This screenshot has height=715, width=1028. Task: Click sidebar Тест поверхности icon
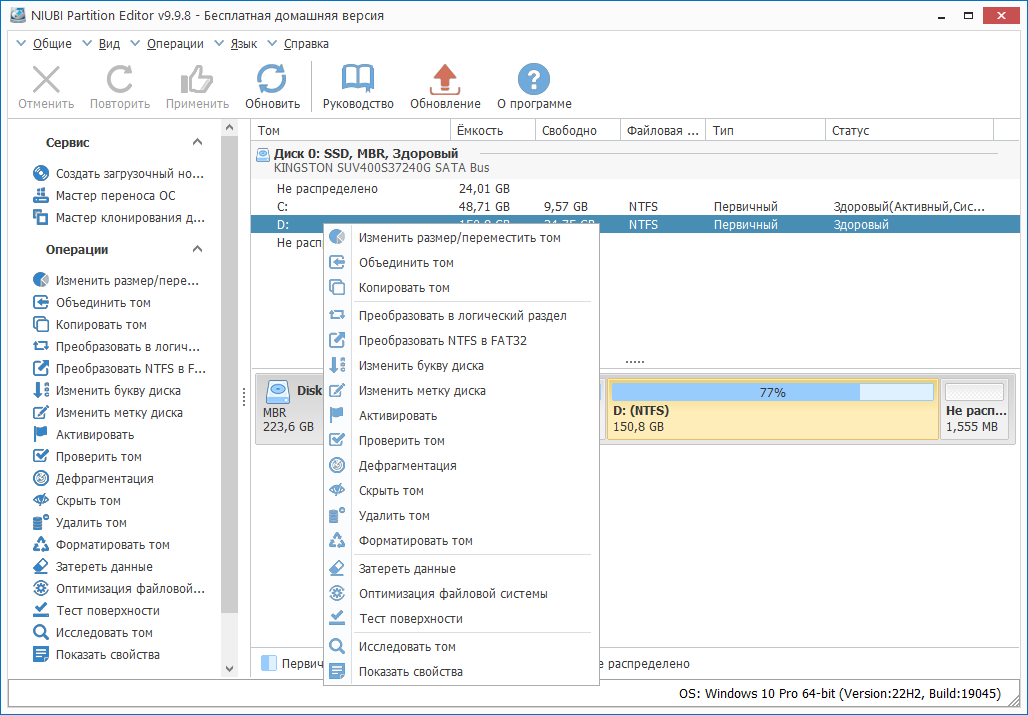(41, 610)
